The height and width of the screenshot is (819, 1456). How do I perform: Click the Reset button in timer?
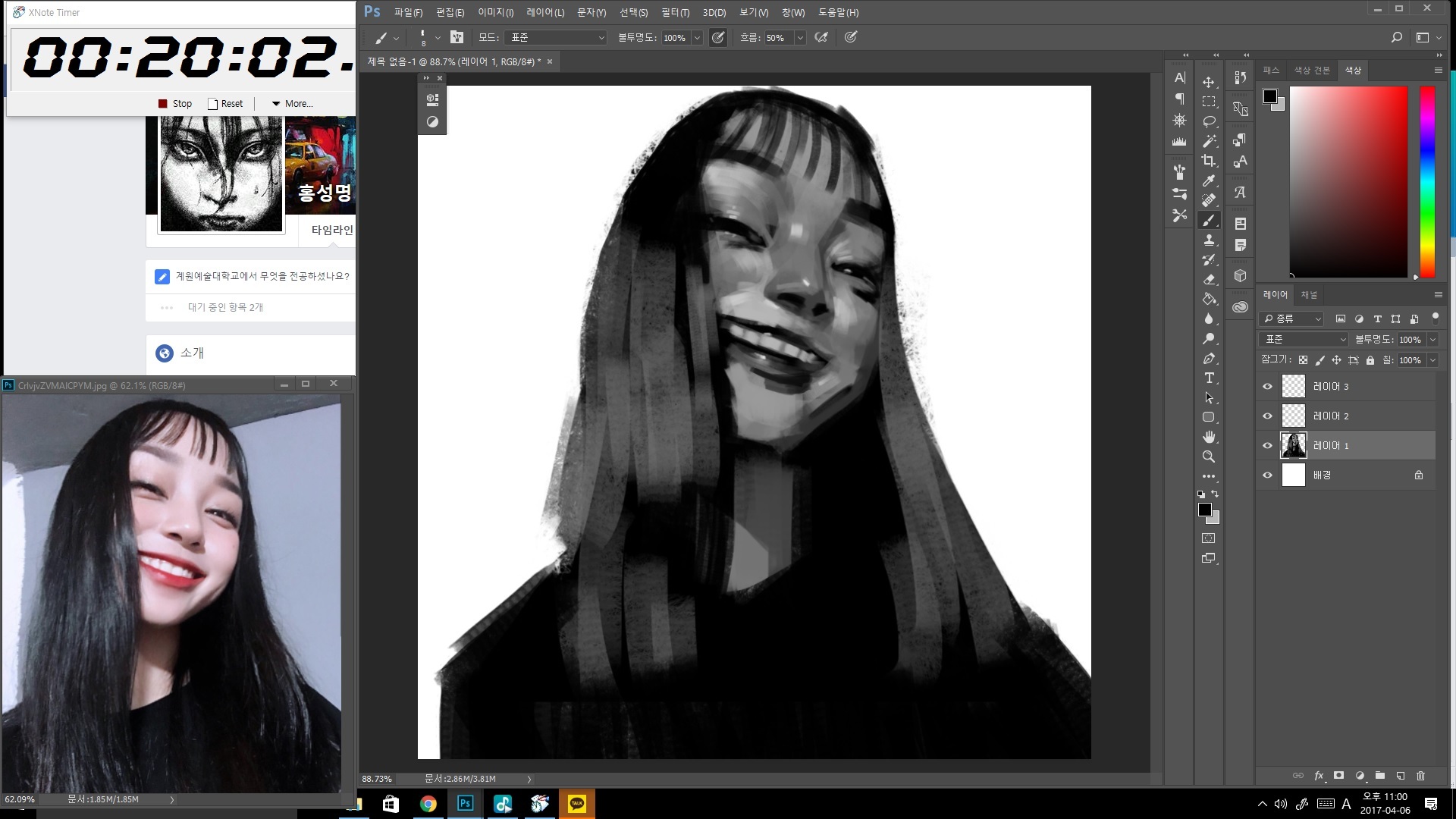(x=225, y=104)
